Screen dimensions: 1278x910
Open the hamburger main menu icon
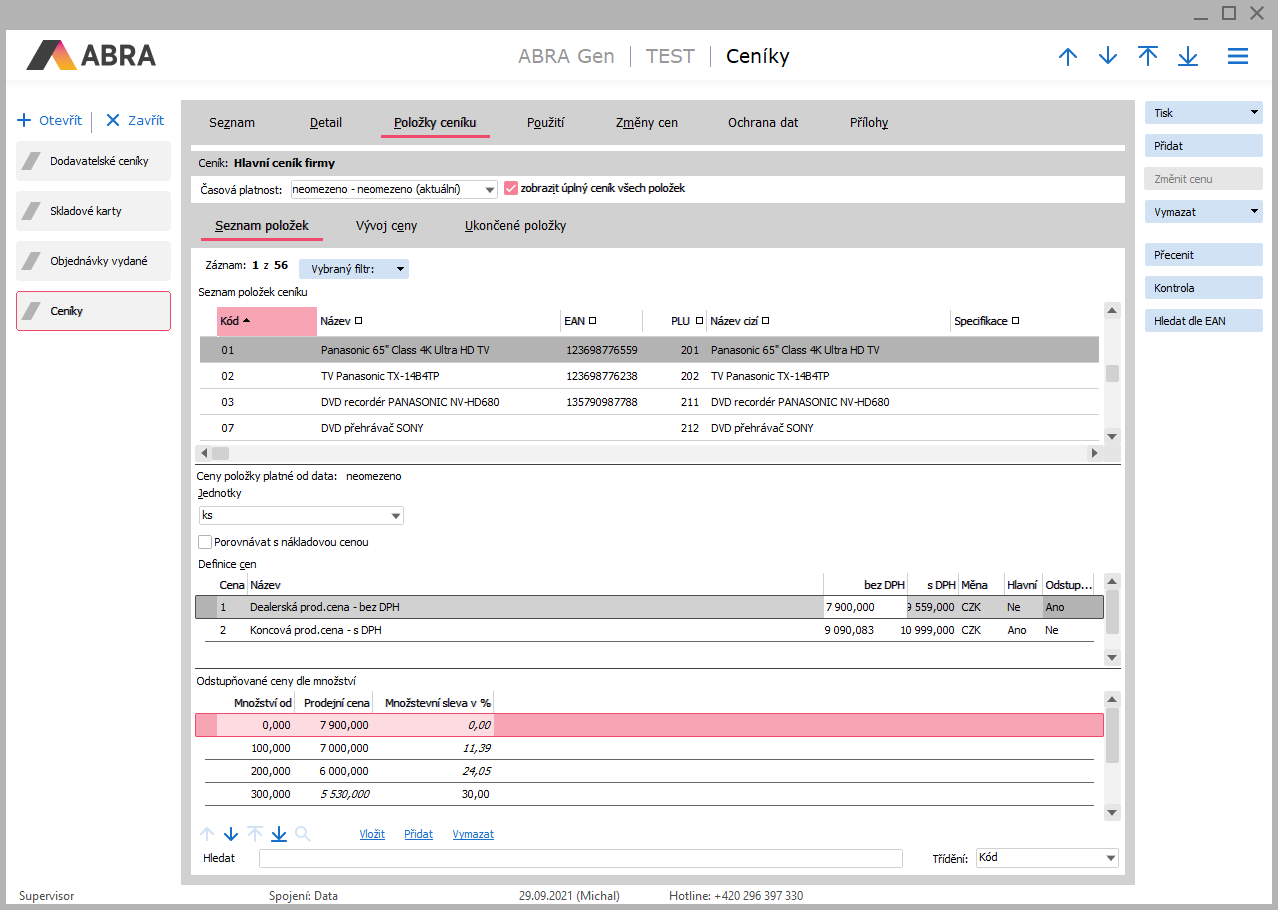pyautogui.click(x=1237, y=57)
